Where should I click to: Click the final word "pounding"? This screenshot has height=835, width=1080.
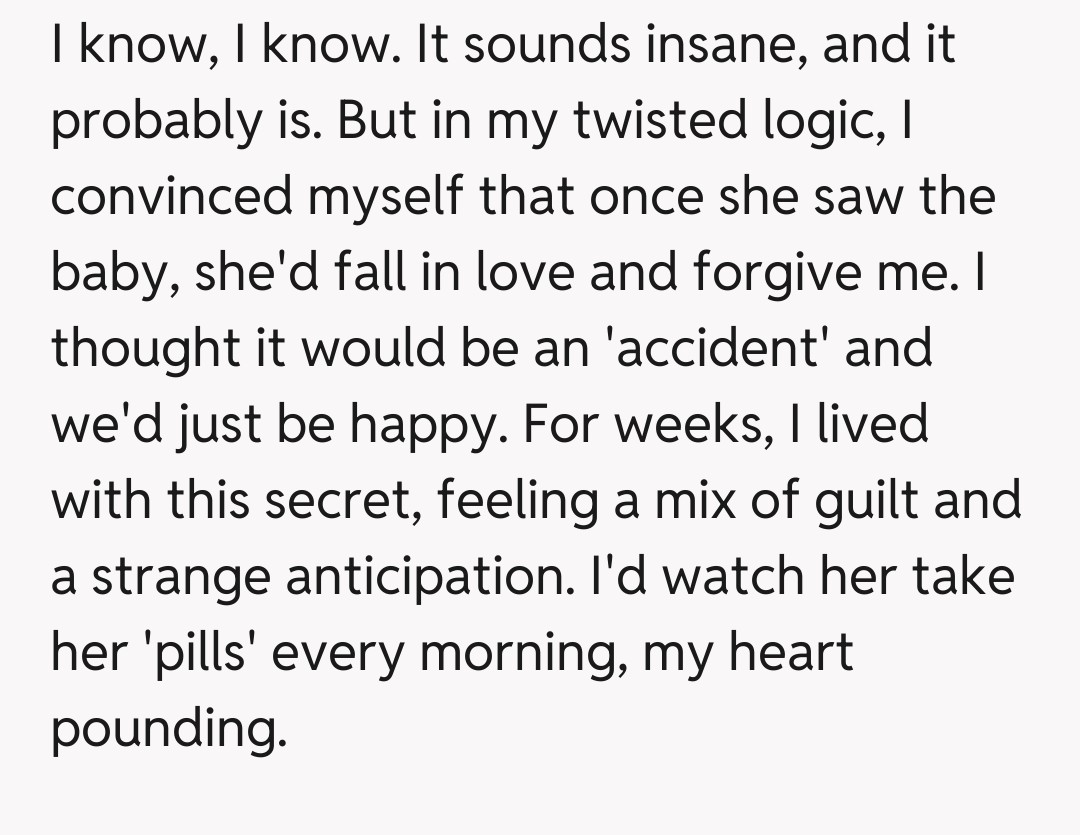pyautogui.click(x=162, y=730)
